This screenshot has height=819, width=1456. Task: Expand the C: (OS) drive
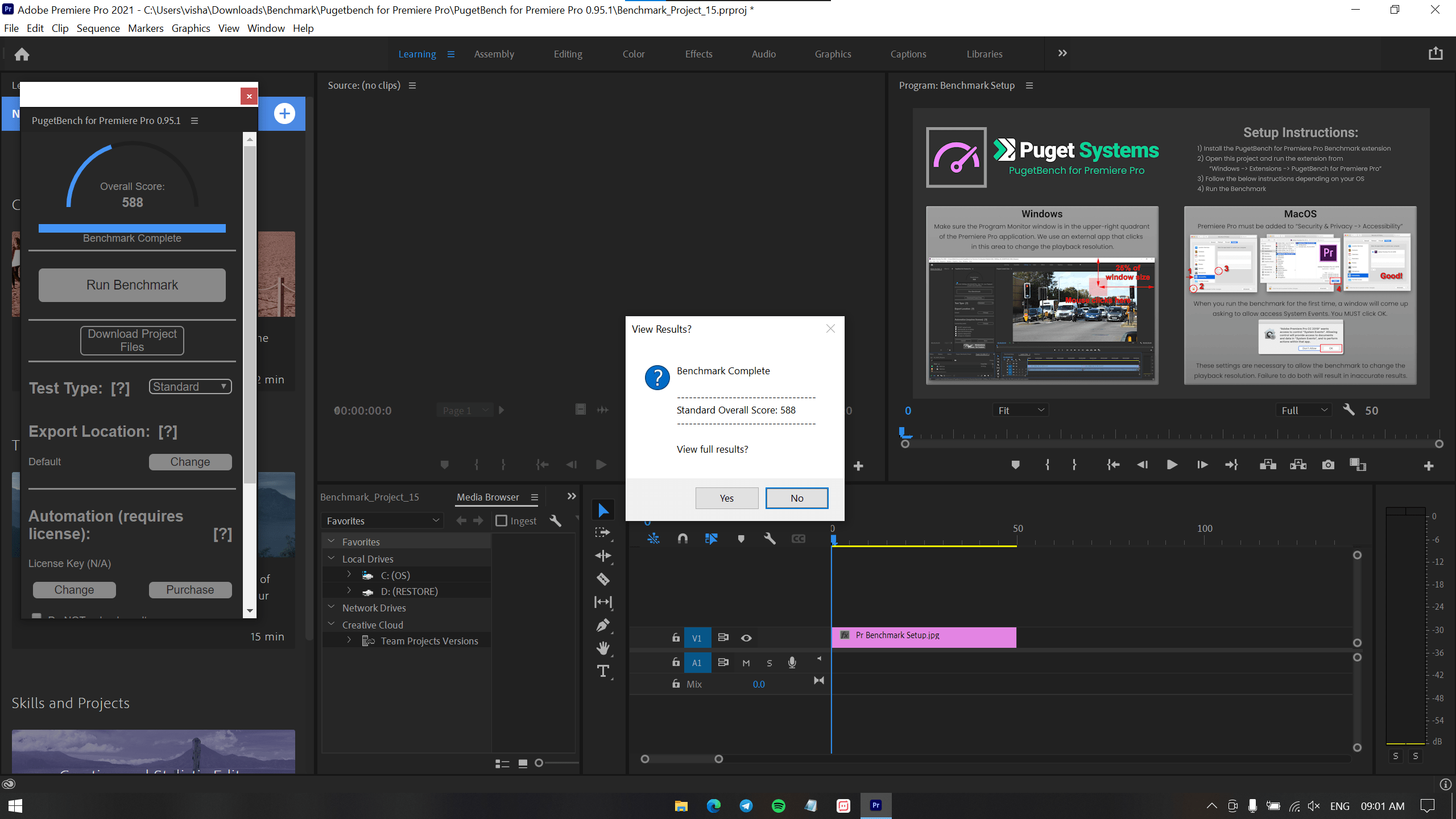tap(349, 575)
